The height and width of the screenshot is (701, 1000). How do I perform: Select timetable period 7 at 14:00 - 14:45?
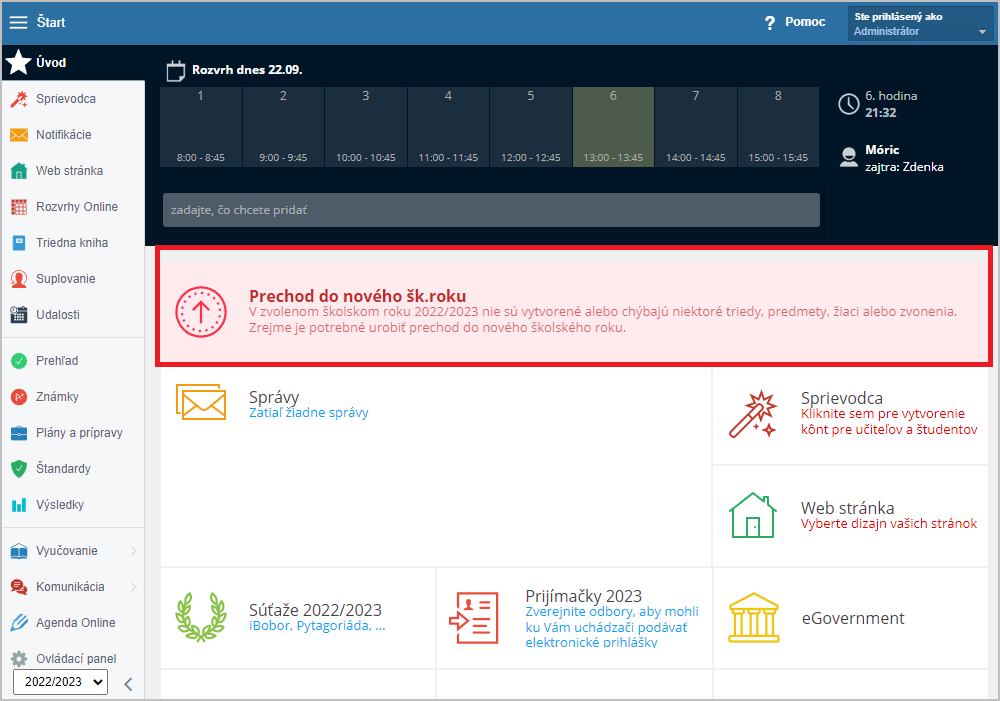696,127
